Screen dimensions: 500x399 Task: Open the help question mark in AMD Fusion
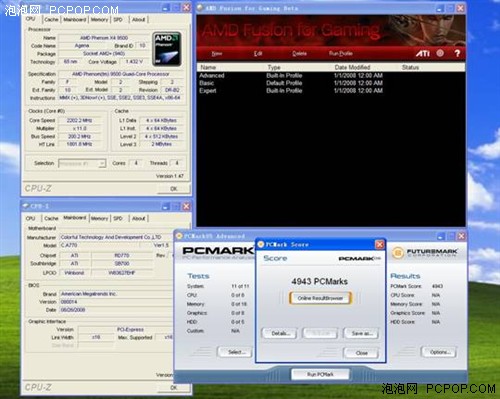457,53
